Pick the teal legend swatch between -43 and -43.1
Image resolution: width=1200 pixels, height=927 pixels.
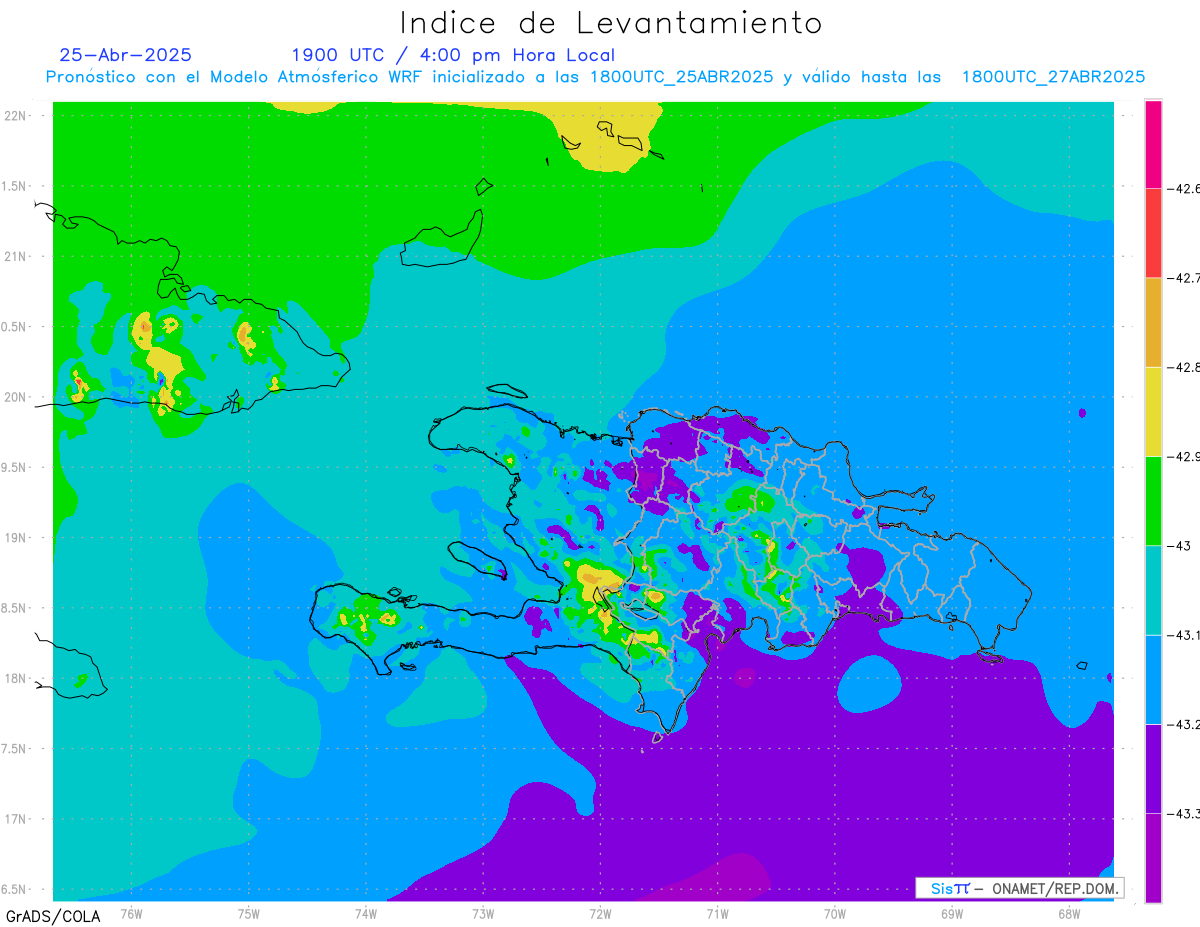pos(1153,590)
